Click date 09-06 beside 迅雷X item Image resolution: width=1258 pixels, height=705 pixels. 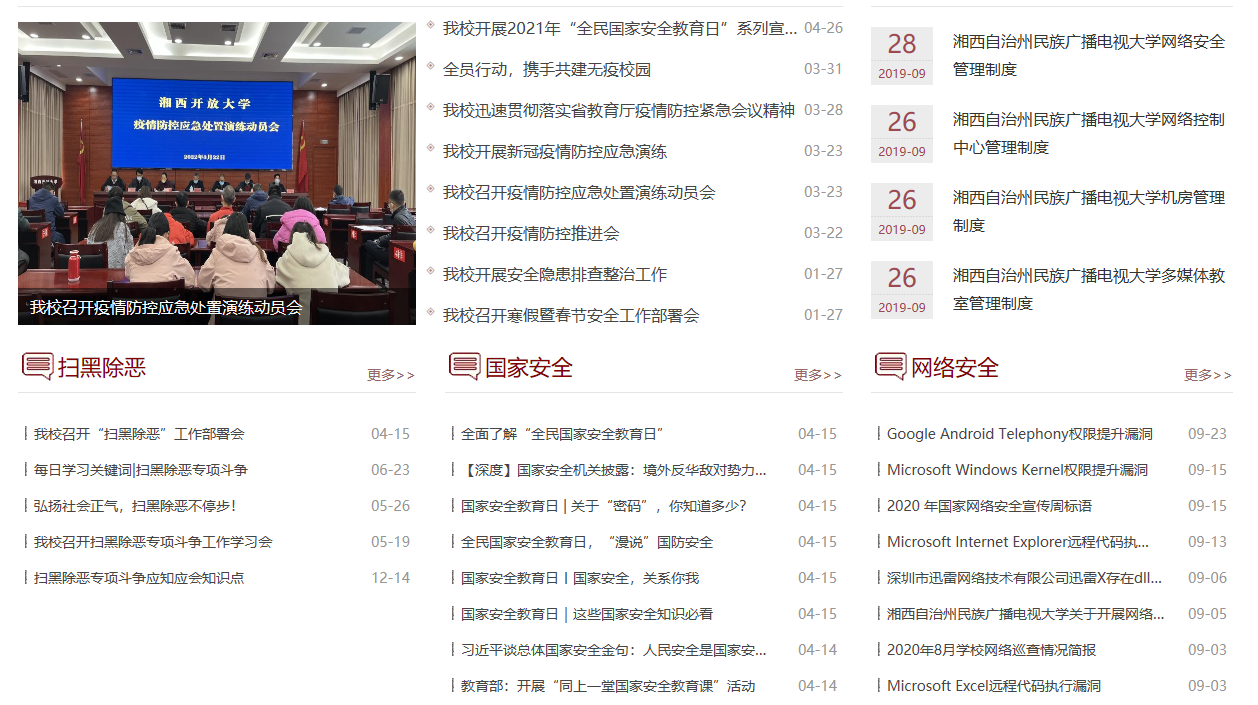1207,578
